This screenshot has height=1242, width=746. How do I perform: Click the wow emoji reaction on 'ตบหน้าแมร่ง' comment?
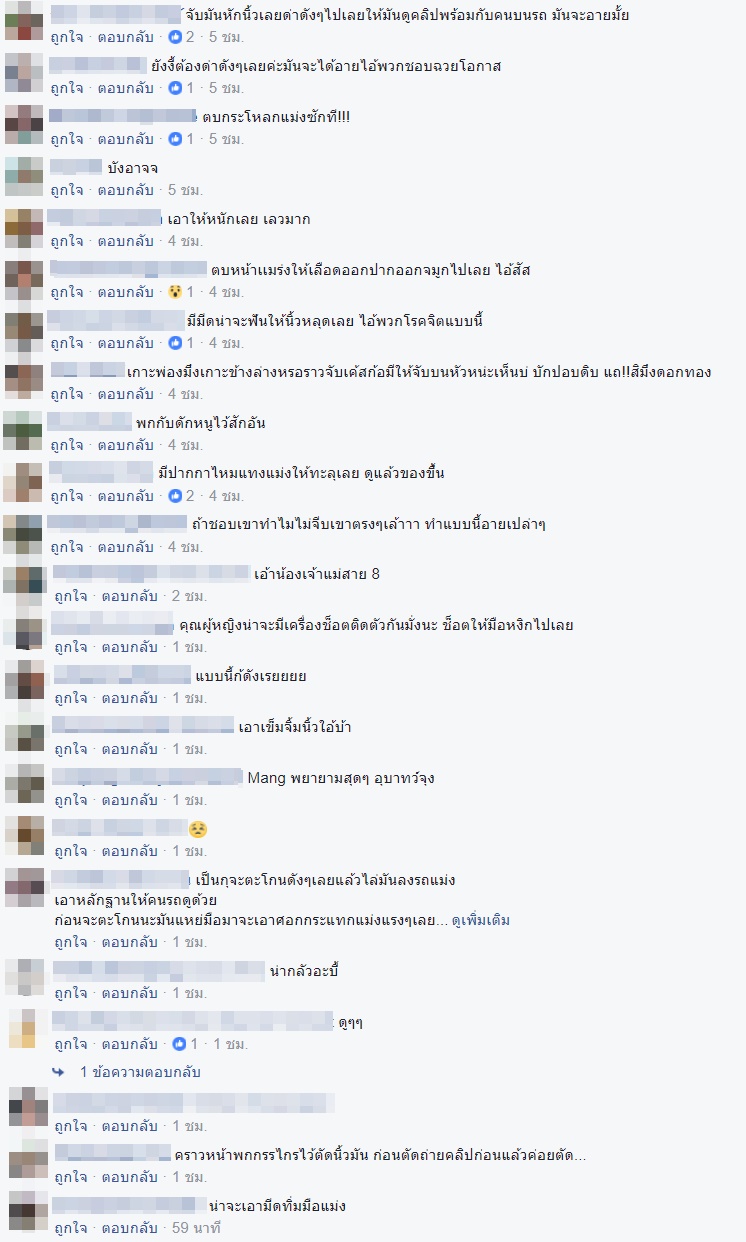[176, 292]
